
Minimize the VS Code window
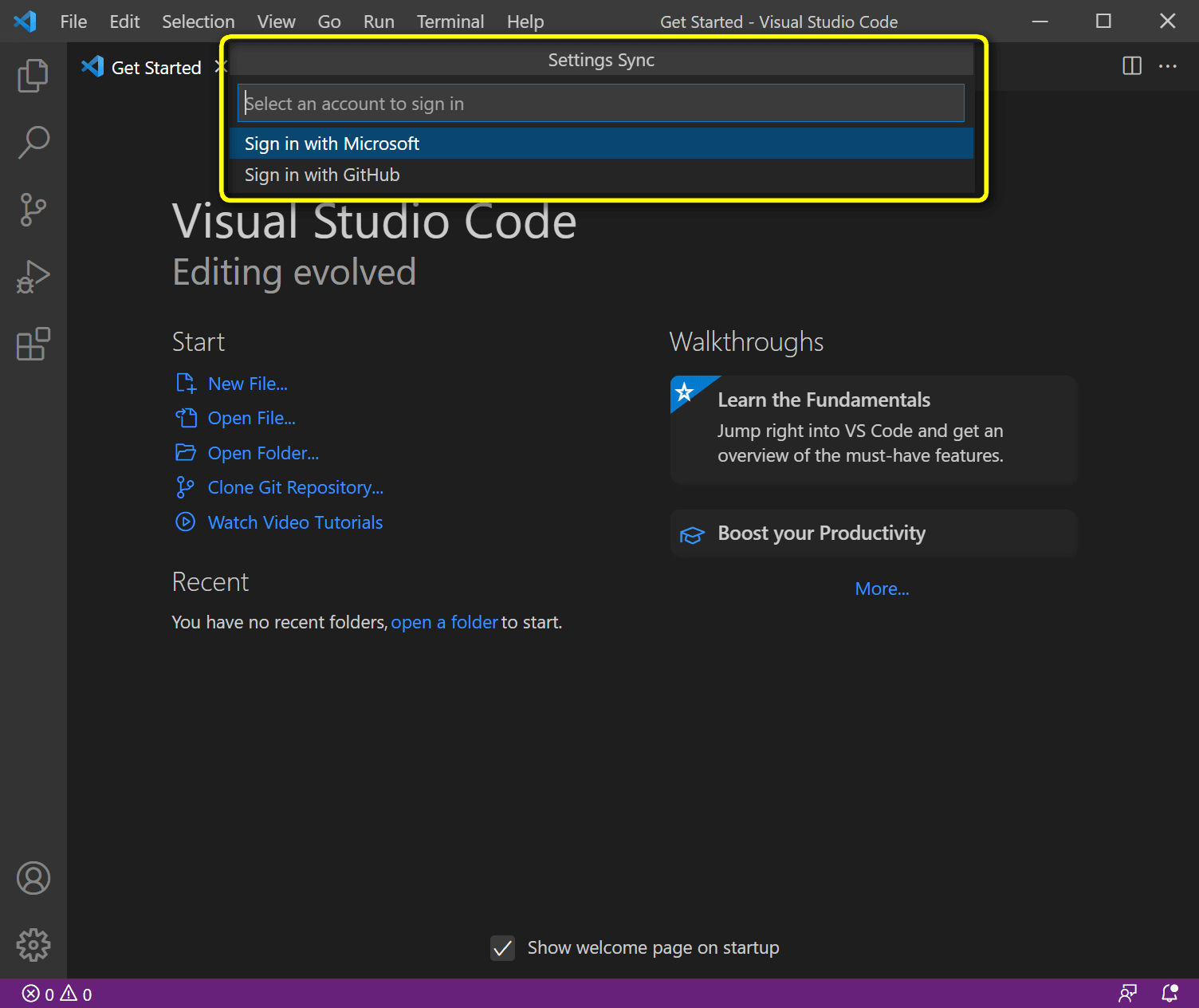(x=1040, y=22)
